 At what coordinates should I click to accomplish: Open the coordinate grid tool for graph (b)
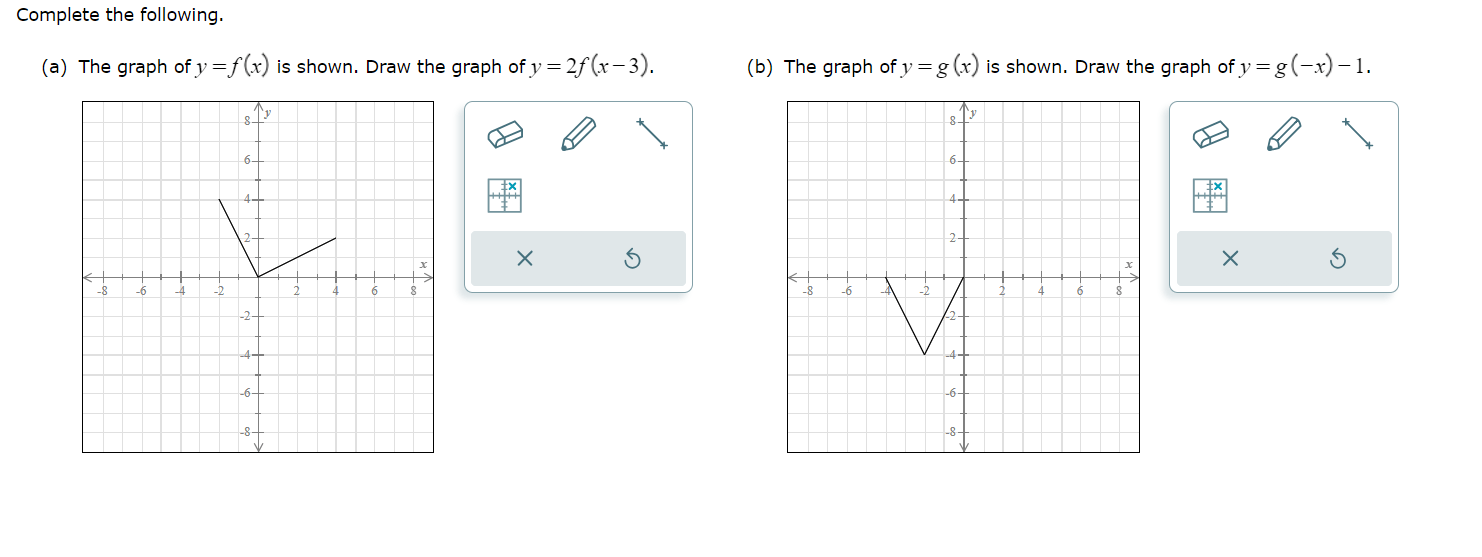coord(1210,195)
